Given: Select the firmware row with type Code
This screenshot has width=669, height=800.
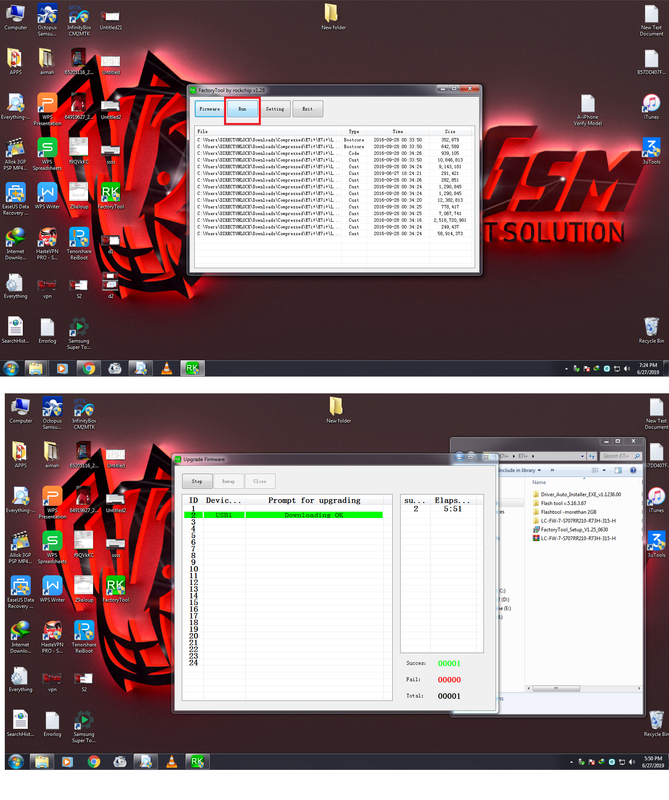Looking at the screenshot, I should pos(334,153).
